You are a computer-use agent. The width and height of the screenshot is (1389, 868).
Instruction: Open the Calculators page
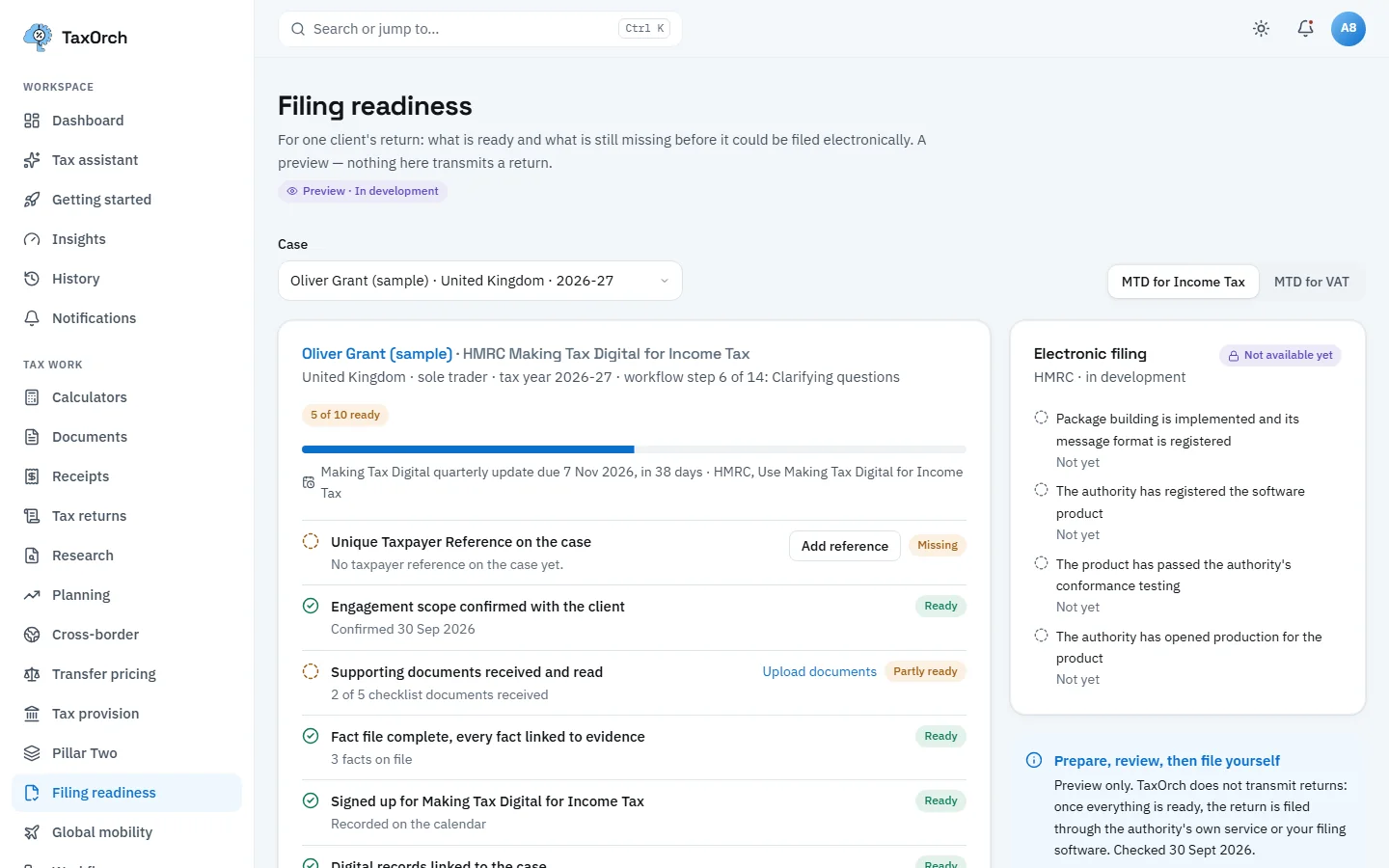[x=126, y=397]
